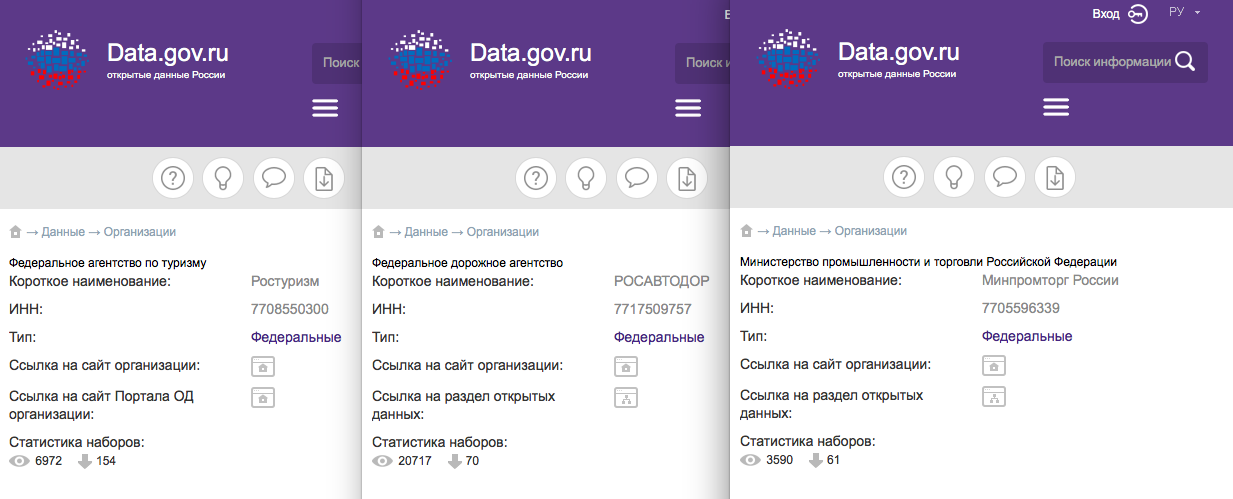Click INN value 7708550300

pos(290,309)
